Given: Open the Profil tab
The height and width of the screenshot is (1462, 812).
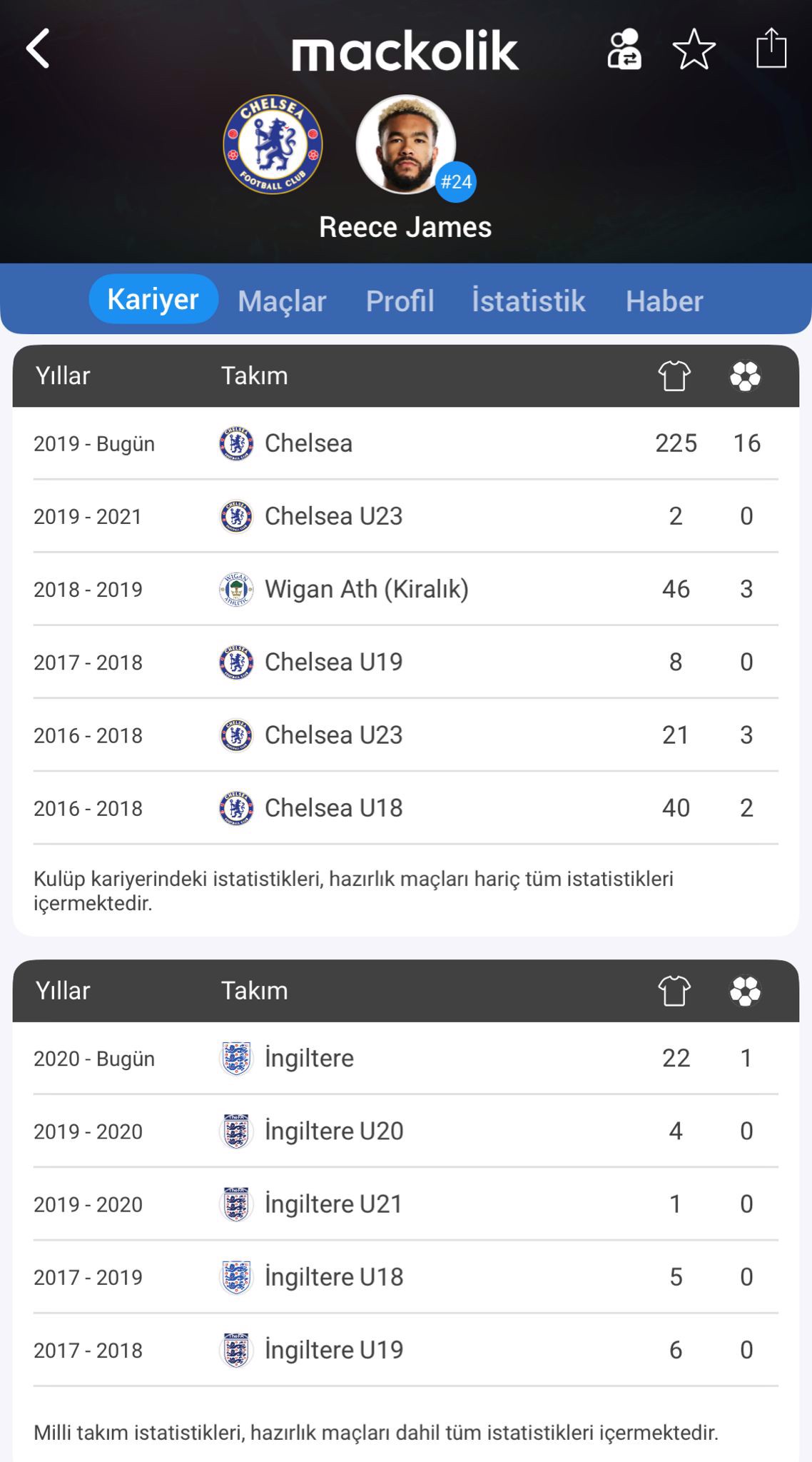Looking at the screenshot, I should coord(400,301).
